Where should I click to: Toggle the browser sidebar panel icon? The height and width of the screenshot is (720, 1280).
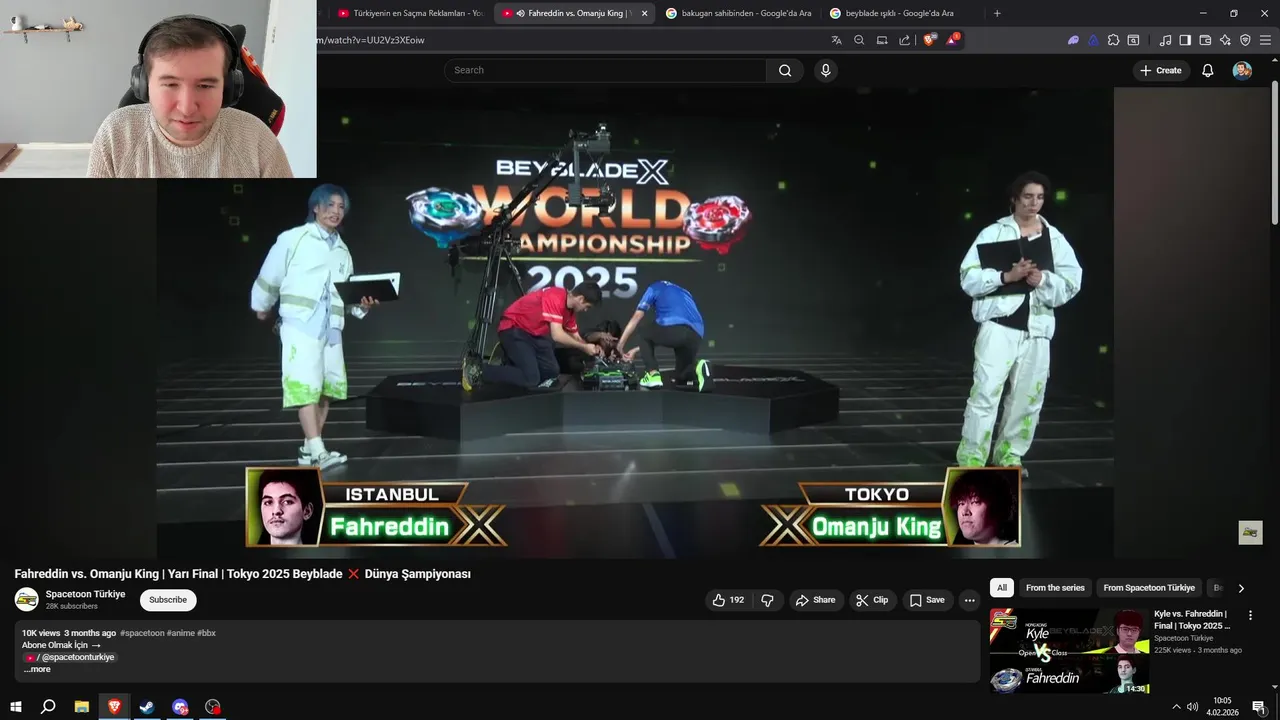tap(1185, 40)
